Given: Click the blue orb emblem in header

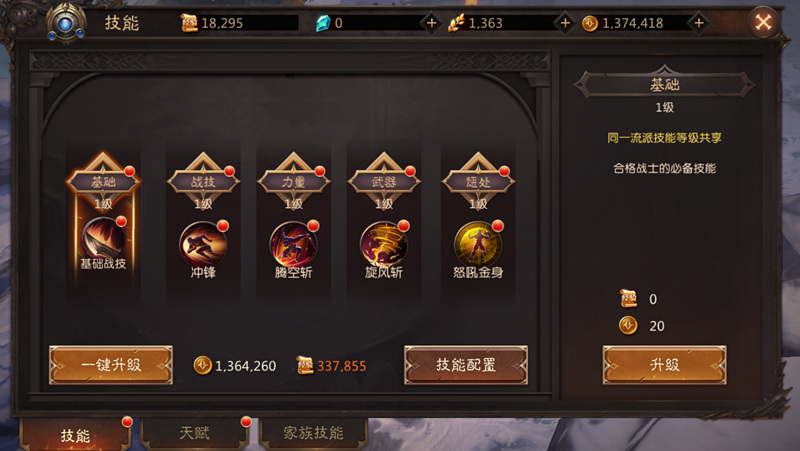Looking at the screenshot, I should tap(66, 23).
